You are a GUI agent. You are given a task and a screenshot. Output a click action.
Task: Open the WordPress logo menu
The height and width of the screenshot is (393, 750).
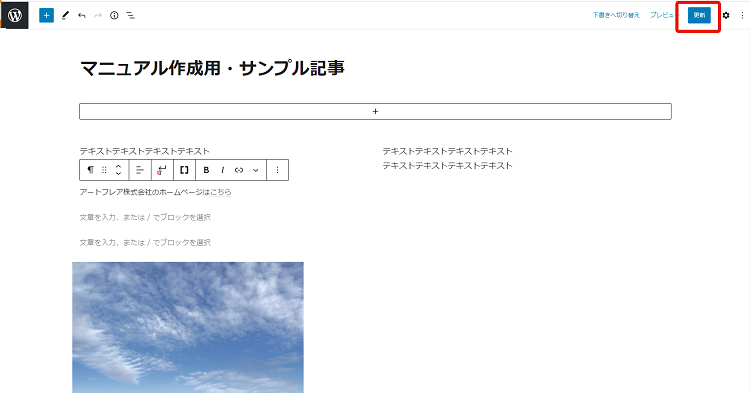click(14, 15)
